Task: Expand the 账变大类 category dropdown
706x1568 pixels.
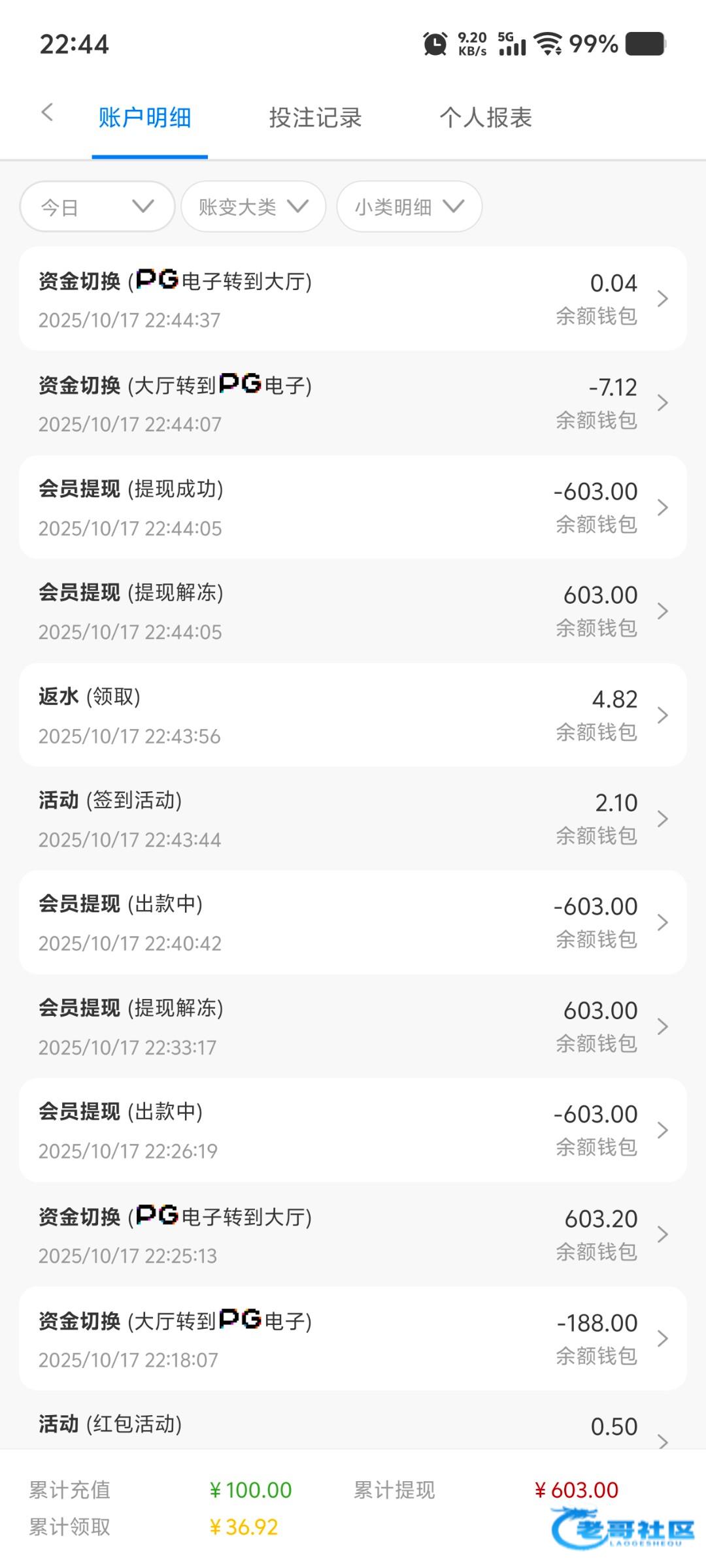Action: point(253,206)
